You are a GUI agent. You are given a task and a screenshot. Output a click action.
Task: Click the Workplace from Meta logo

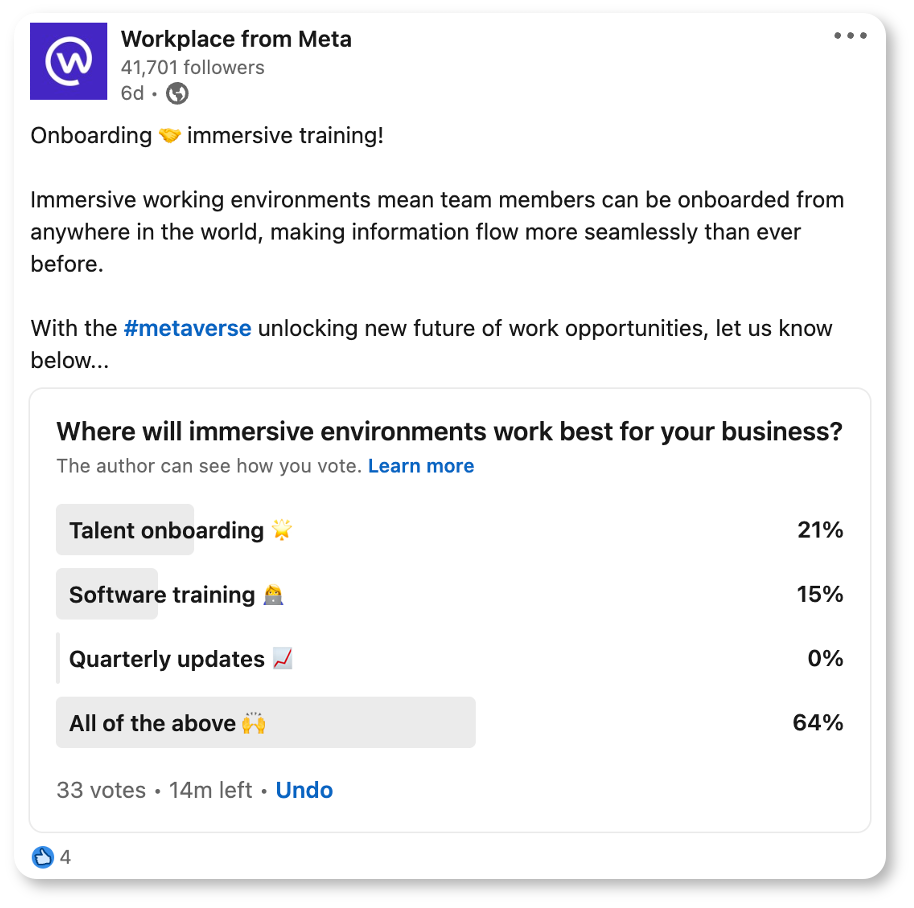(x=68, y=62)
